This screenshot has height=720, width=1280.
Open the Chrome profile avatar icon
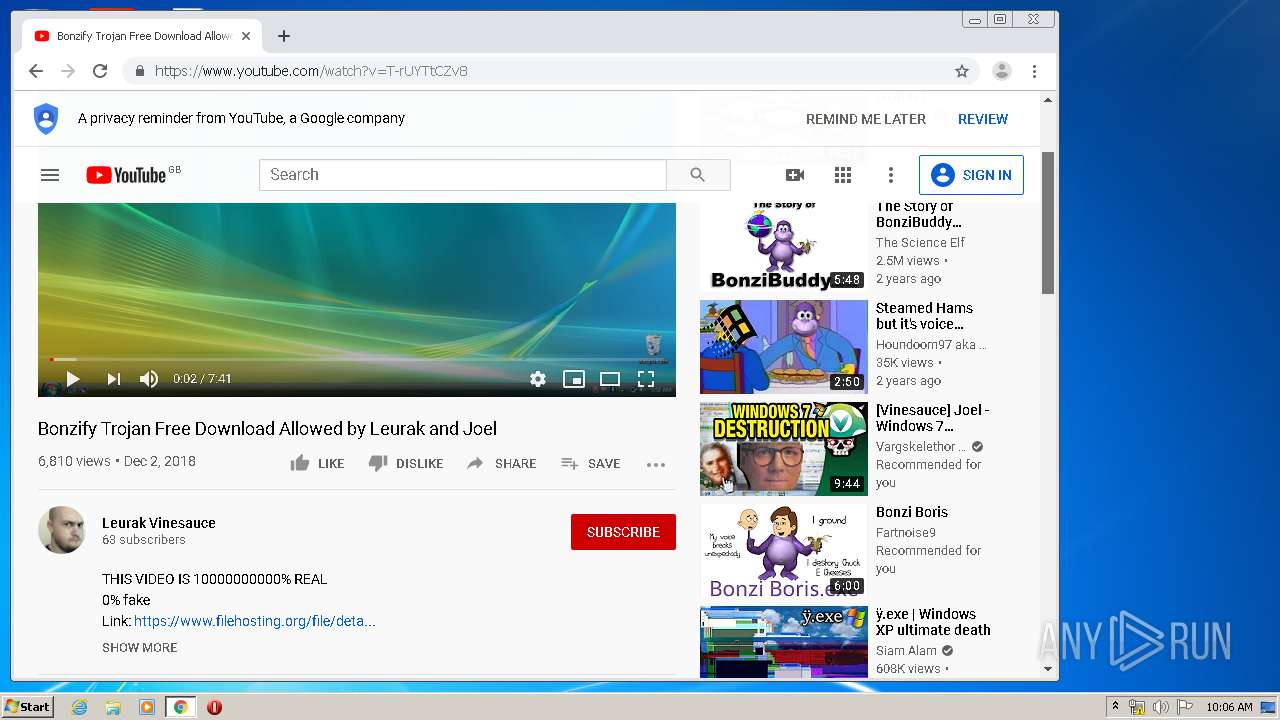[1001, 71]
